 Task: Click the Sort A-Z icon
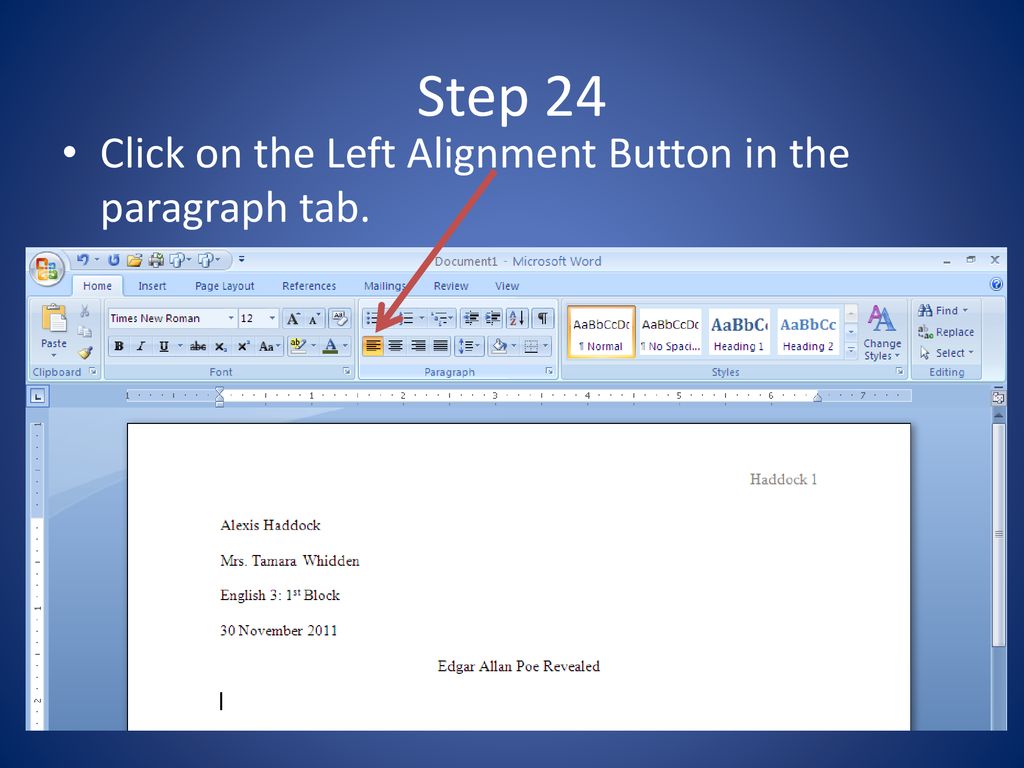coord(517,318)
